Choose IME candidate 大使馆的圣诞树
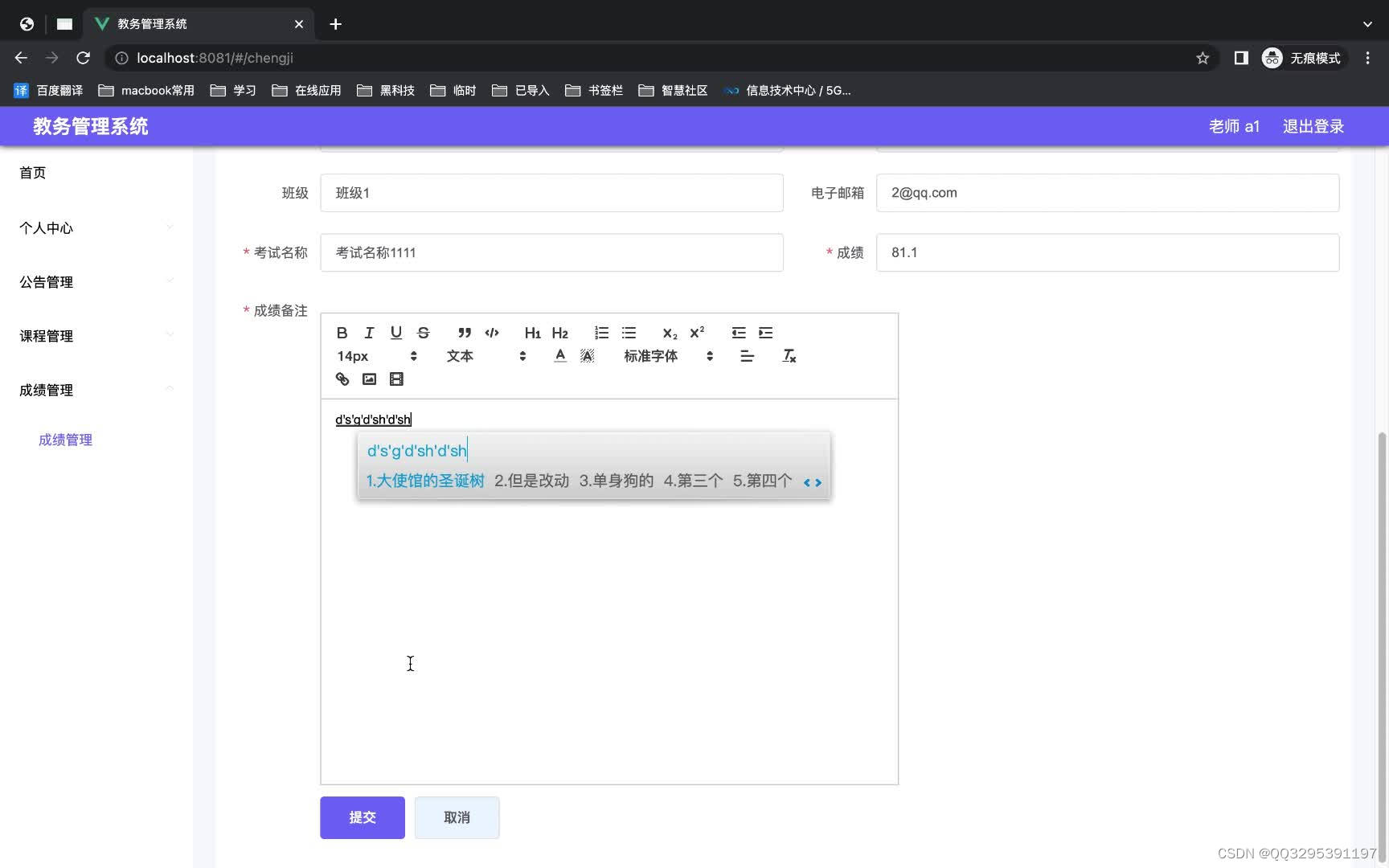Image resolution: width=1389 pixels, height=868 pixels. tap(425, 481)
